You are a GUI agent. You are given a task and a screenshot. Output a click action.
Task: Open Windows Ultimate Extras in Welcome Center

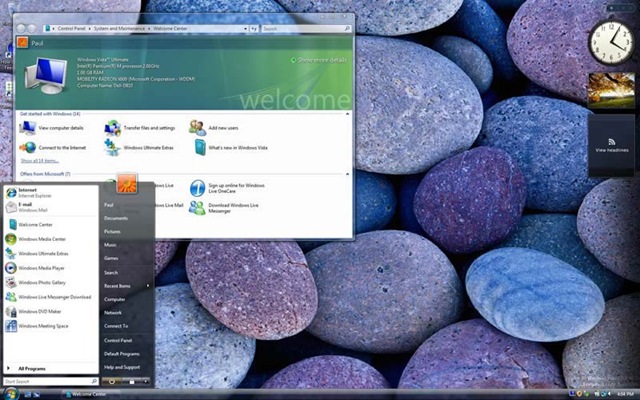[x=139, y=148]
